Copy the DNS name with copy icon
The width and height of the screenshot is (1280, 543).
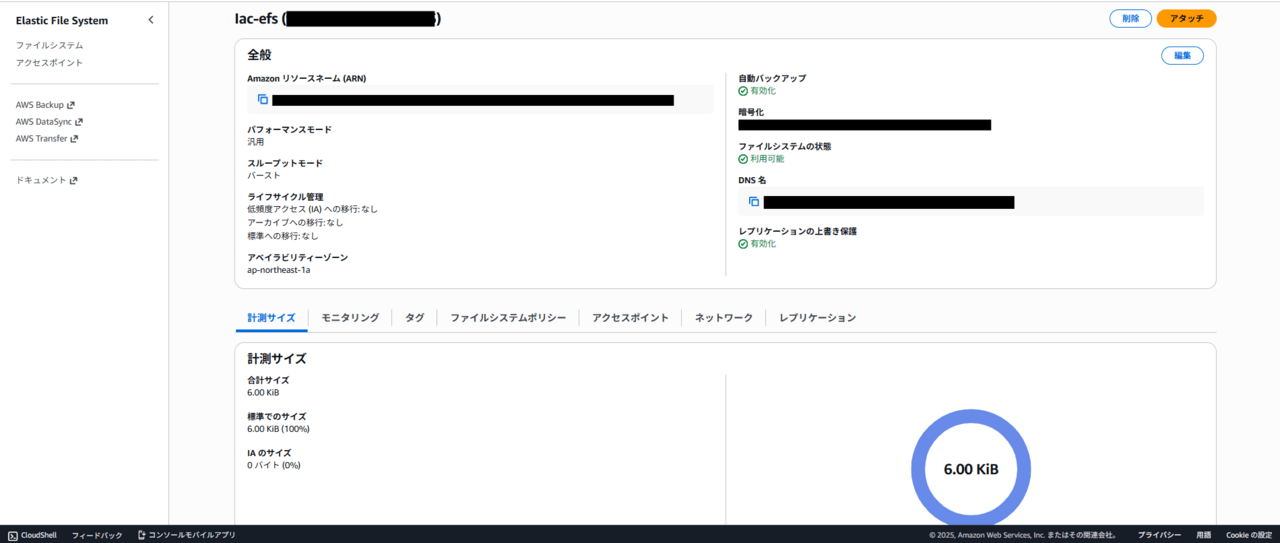[754, 201]
